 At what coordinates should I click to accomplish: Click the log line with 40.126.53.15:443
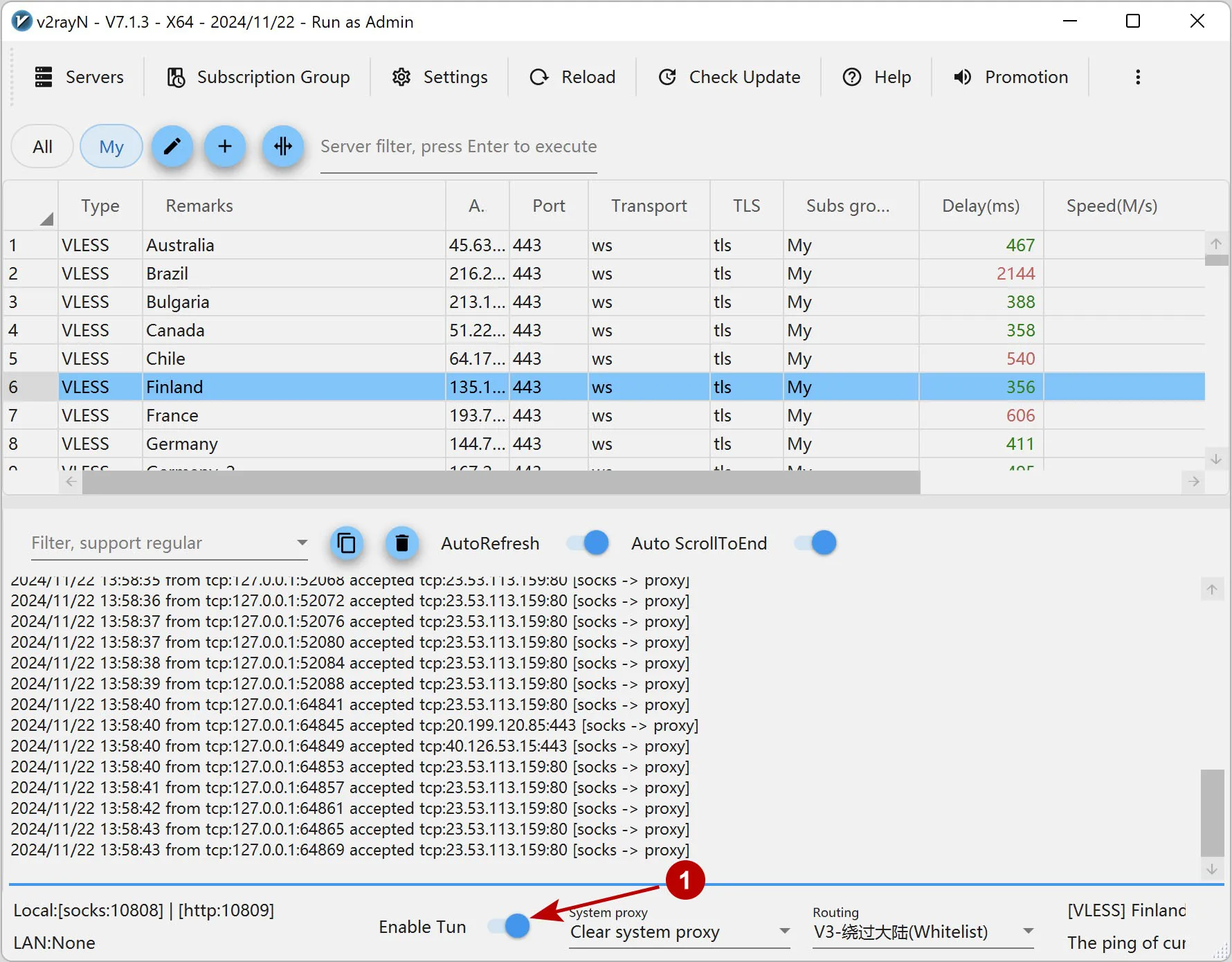[x=350, y=746]
